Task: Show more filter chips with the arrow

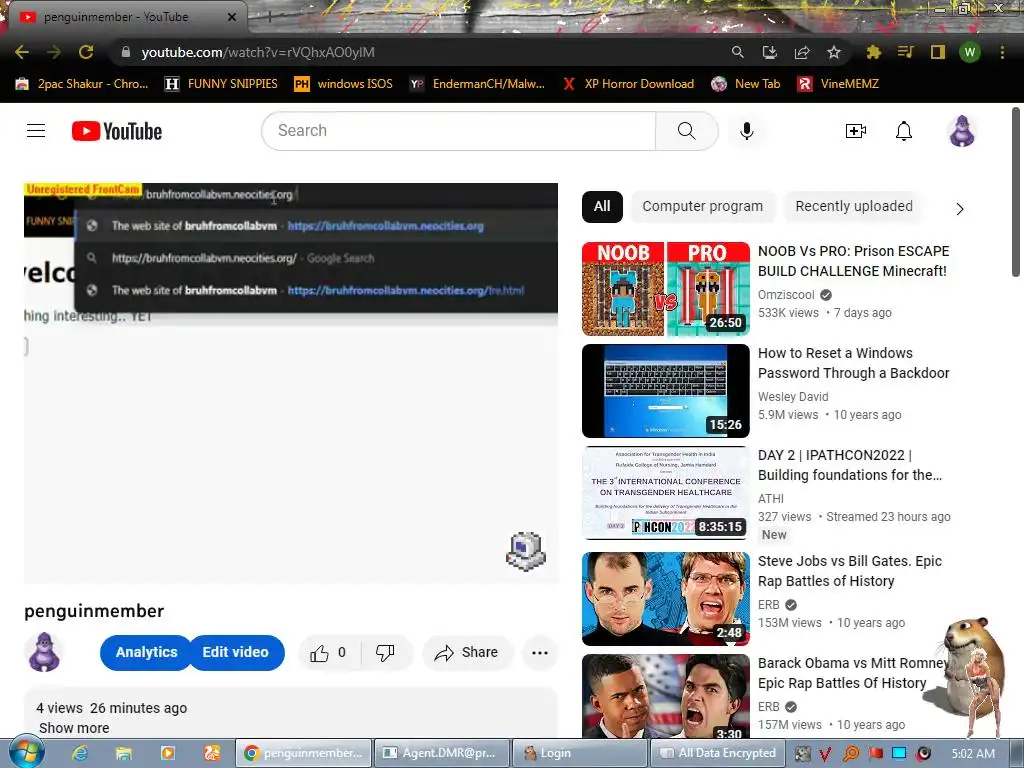Action: pyautogui.click(x=960, y=209)
